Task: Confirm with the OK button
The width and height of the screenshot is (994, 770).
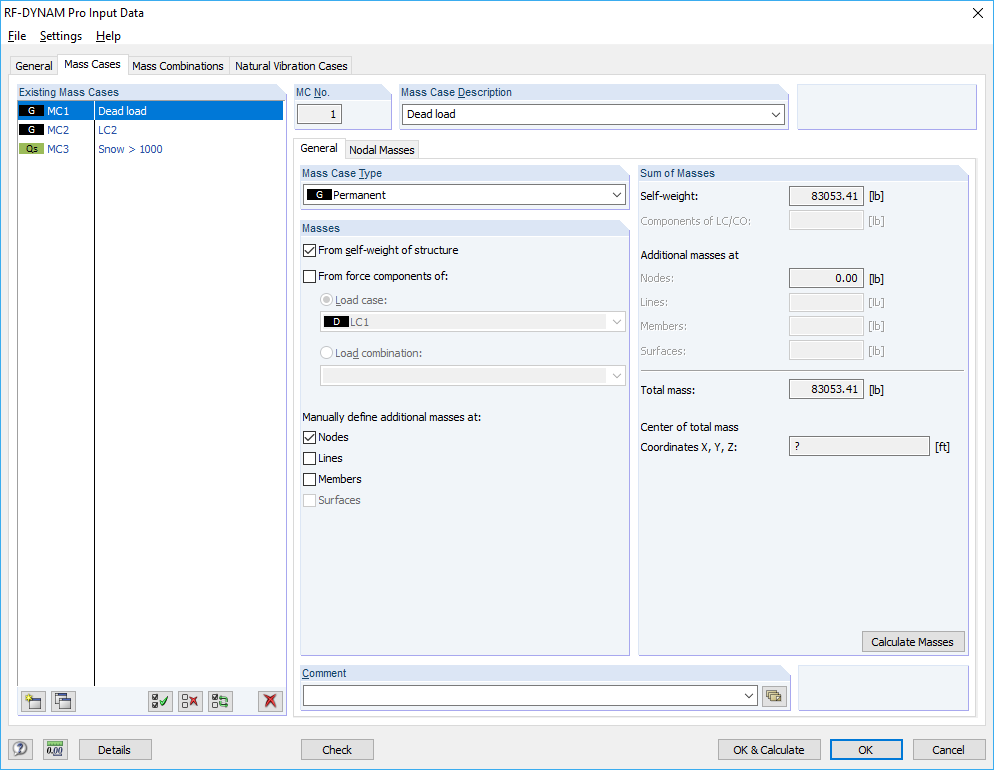Action: 866,749
